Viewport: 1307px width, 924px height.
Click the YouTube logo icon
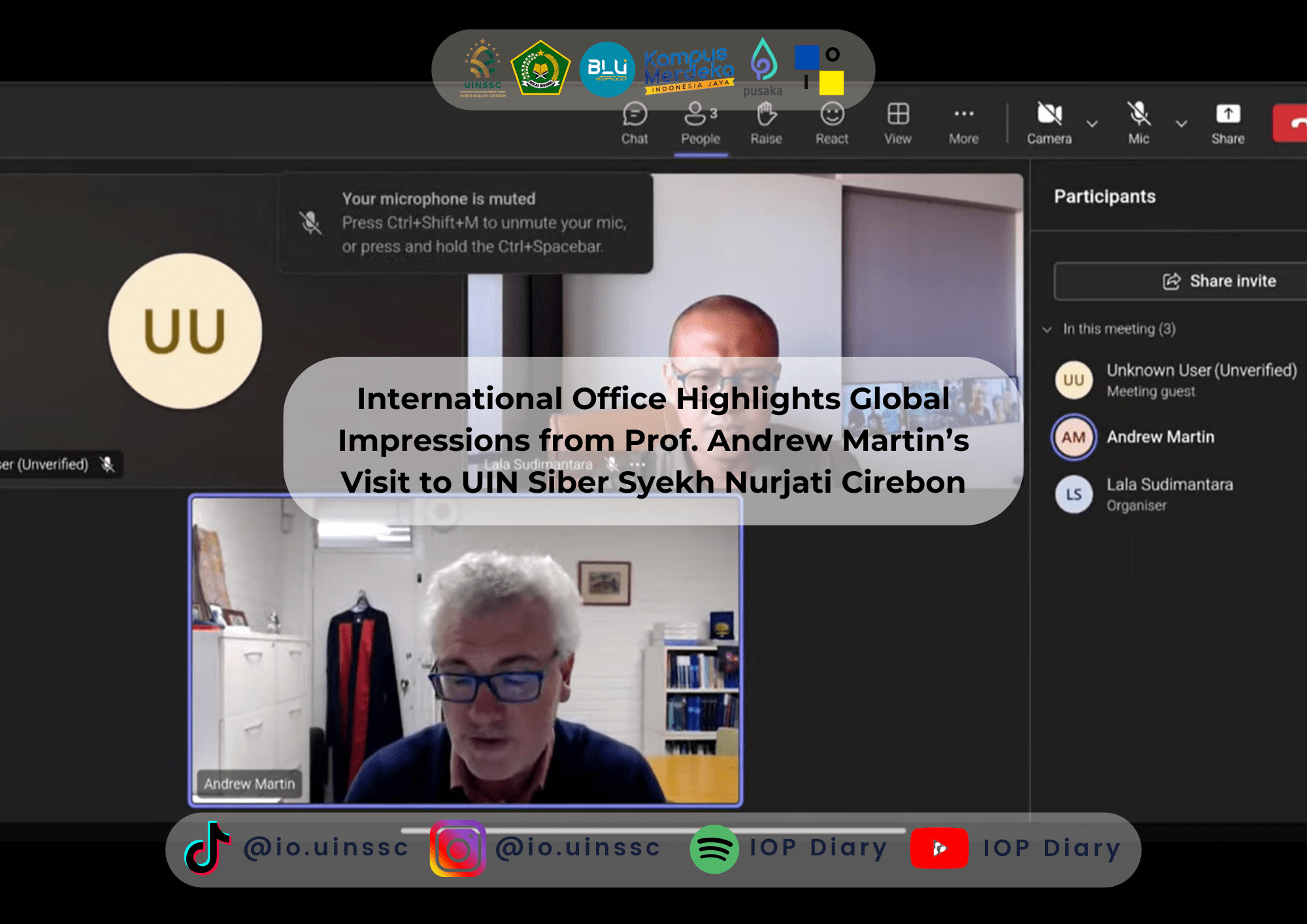939,848
